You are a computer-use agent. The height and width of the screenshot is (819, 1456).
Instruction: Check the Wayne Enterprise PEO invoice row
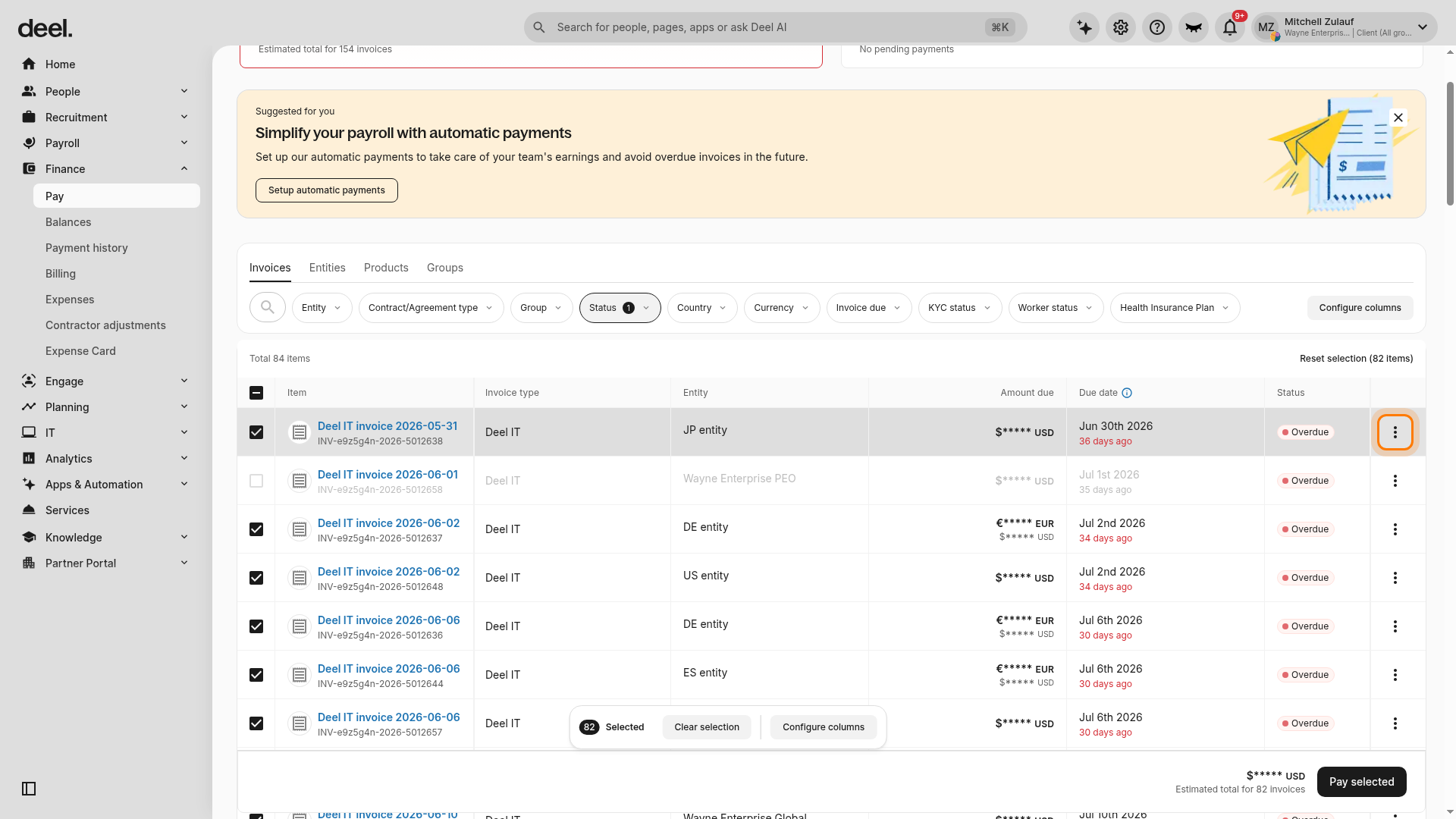tap(256, 481)
